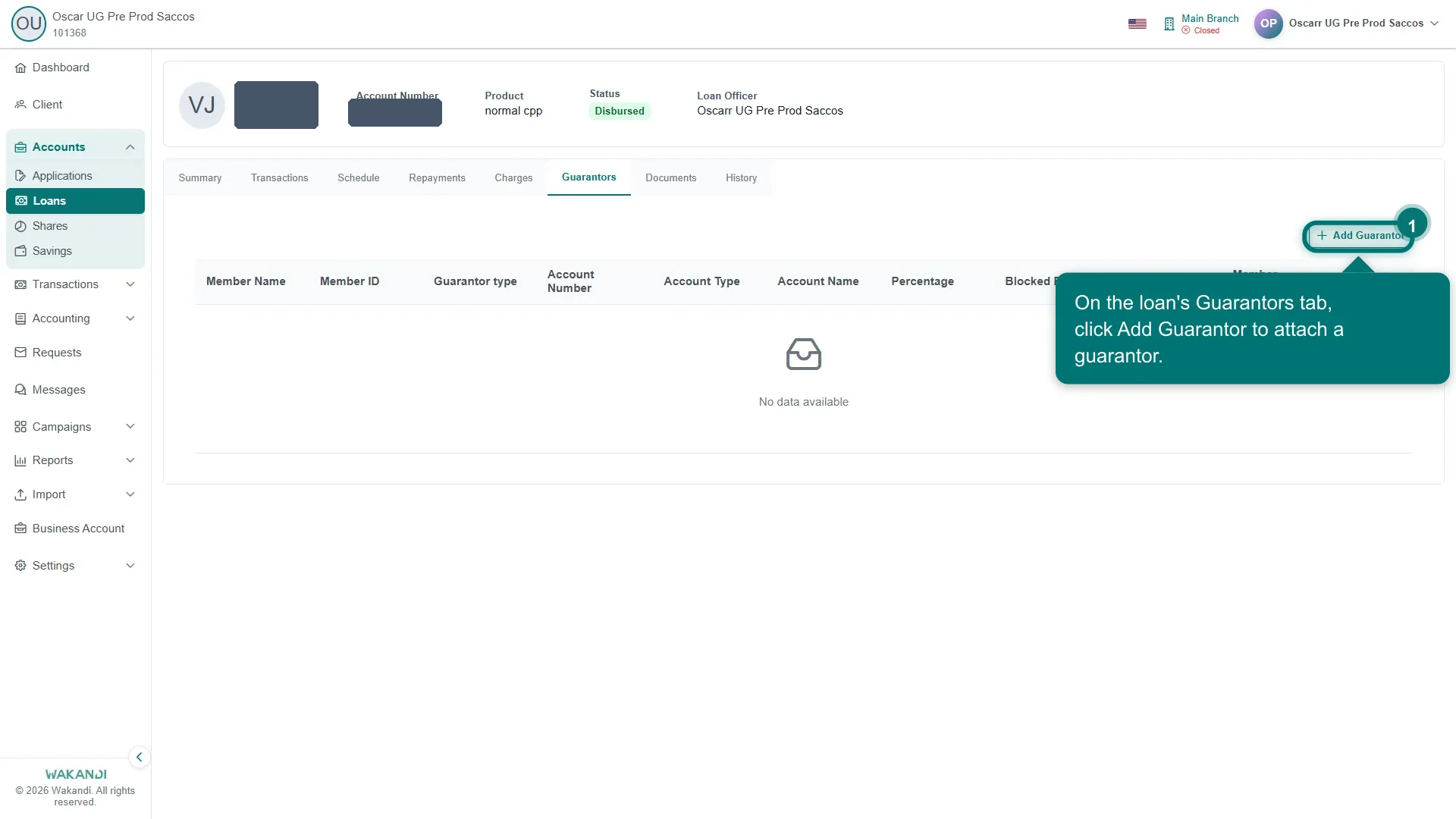Click the empty inbox No data icon

point(804,354)
